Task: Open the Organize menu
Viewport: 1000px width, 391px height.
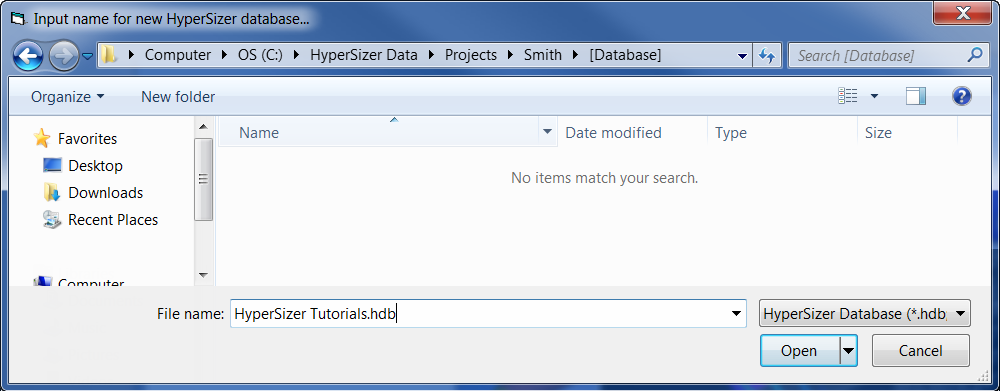Action: click(x=68, y=97)
